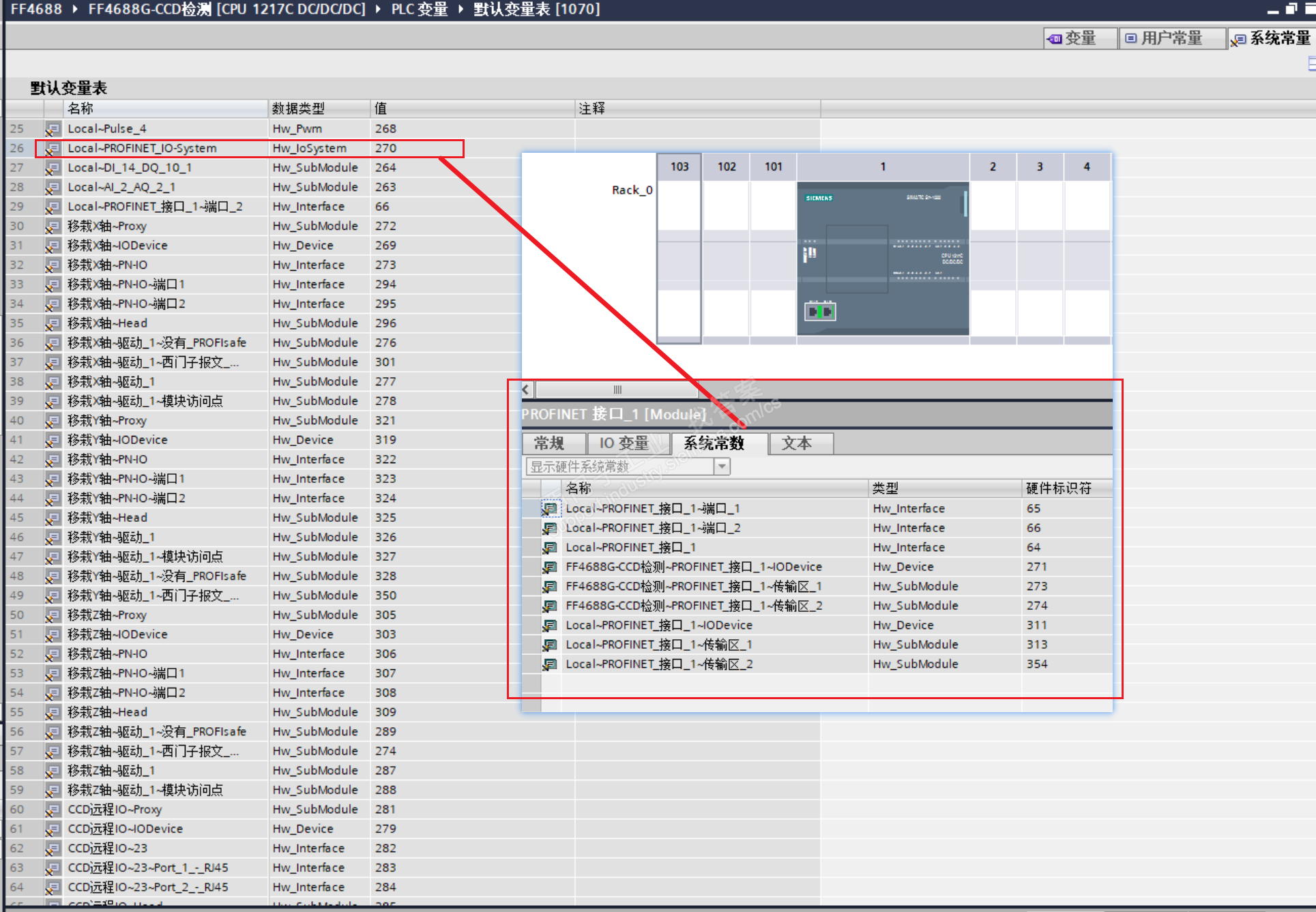The image size is (1316, 912).
Task: Click icon next to Local~PROFINET_接口_1~传输区_2
Action: point(550,664)
